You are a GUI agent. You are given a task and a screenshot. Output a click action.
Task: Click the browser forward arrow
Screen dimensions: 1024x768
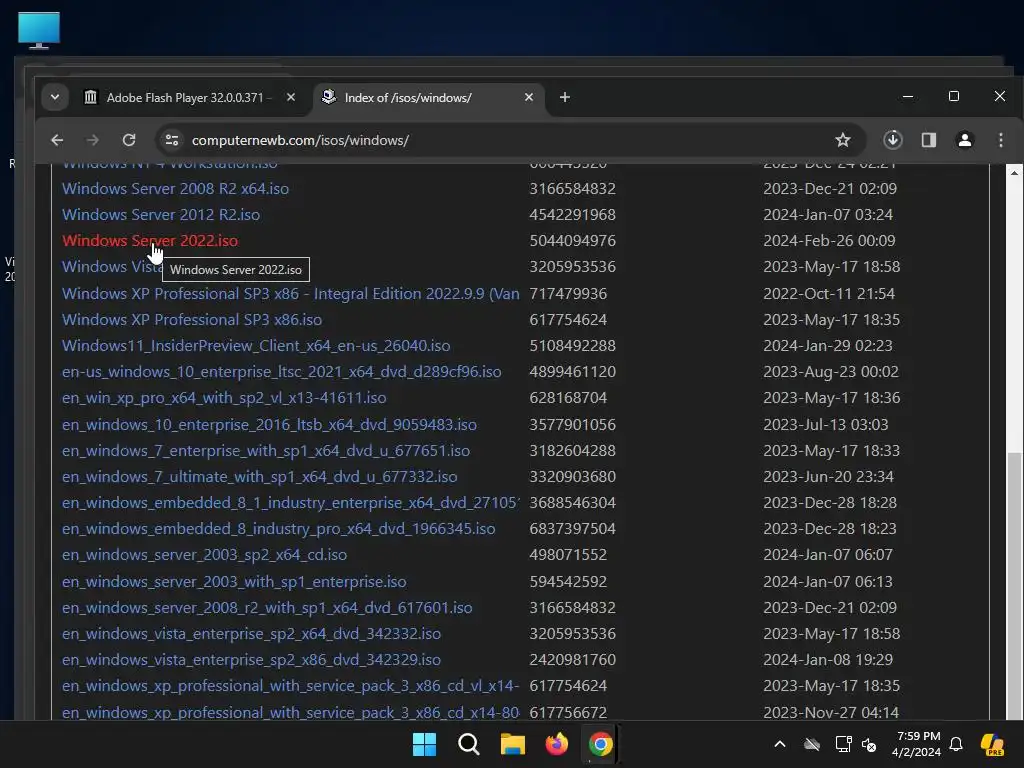[x=93, y=140]
